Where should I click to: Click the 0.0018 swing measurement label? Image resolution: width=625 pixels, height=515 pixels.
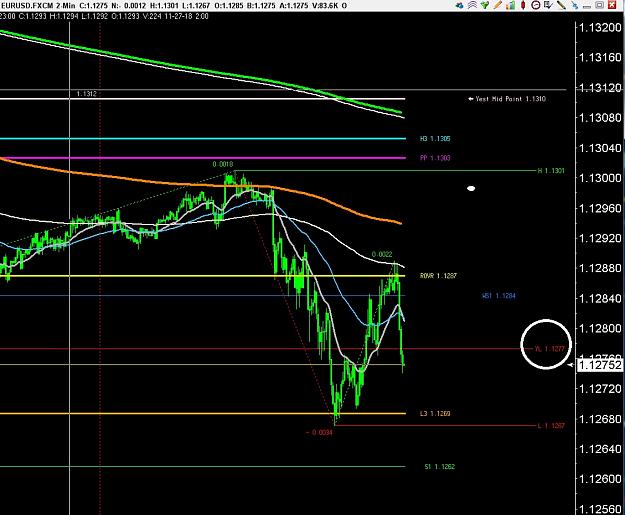(x=223, y=164)
